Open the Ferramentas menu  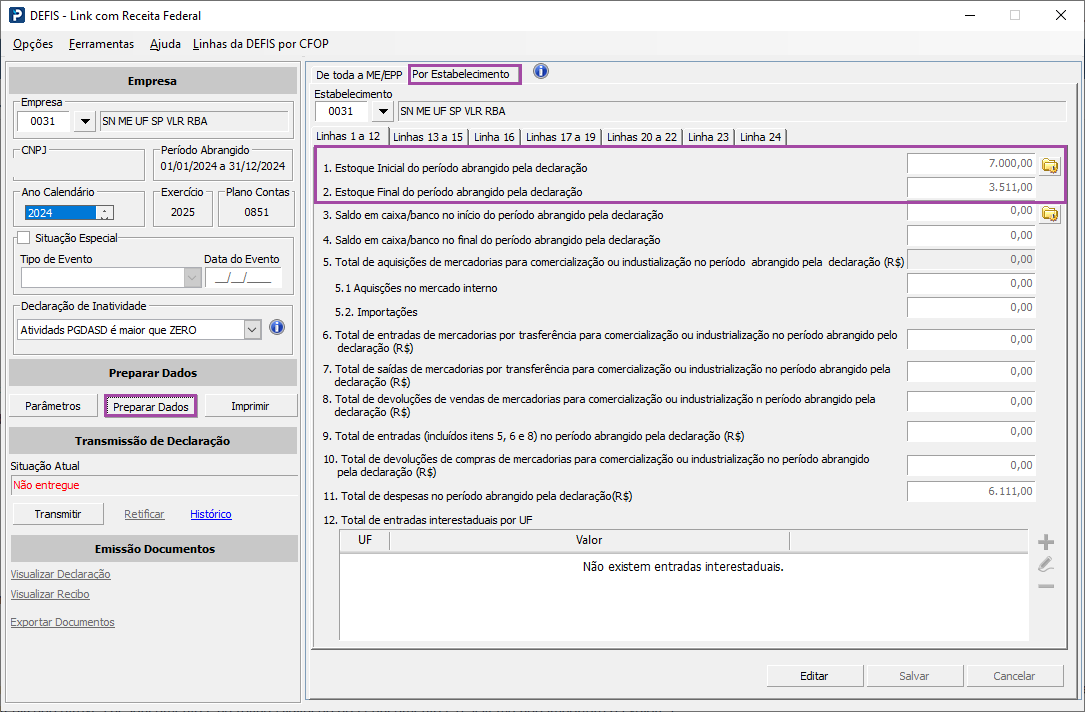pos(101,44)
